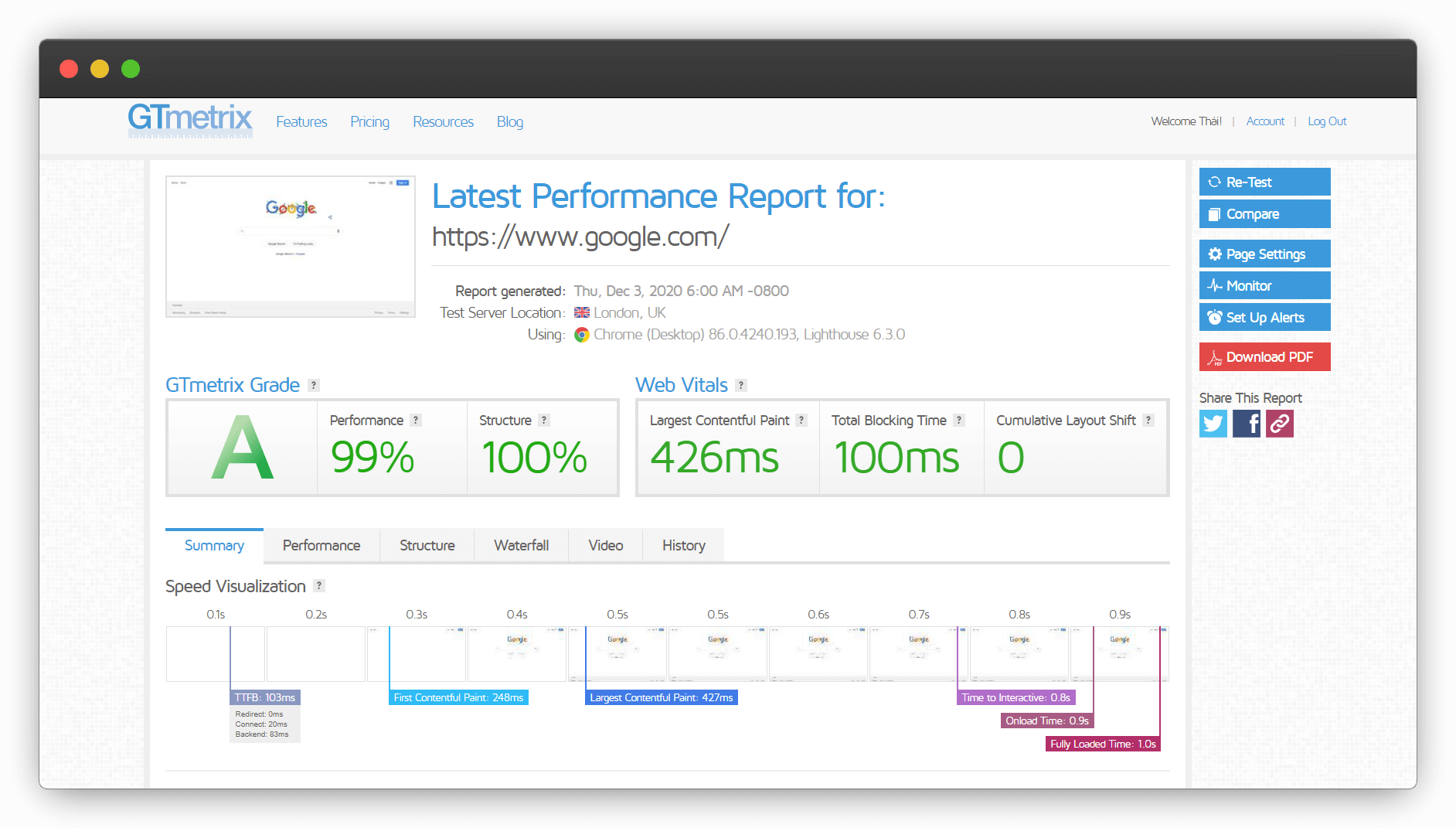This screenshot has height=828, width=1456.
Task: Click help icon next to Performance score
Action: click(x=416, y=420)
